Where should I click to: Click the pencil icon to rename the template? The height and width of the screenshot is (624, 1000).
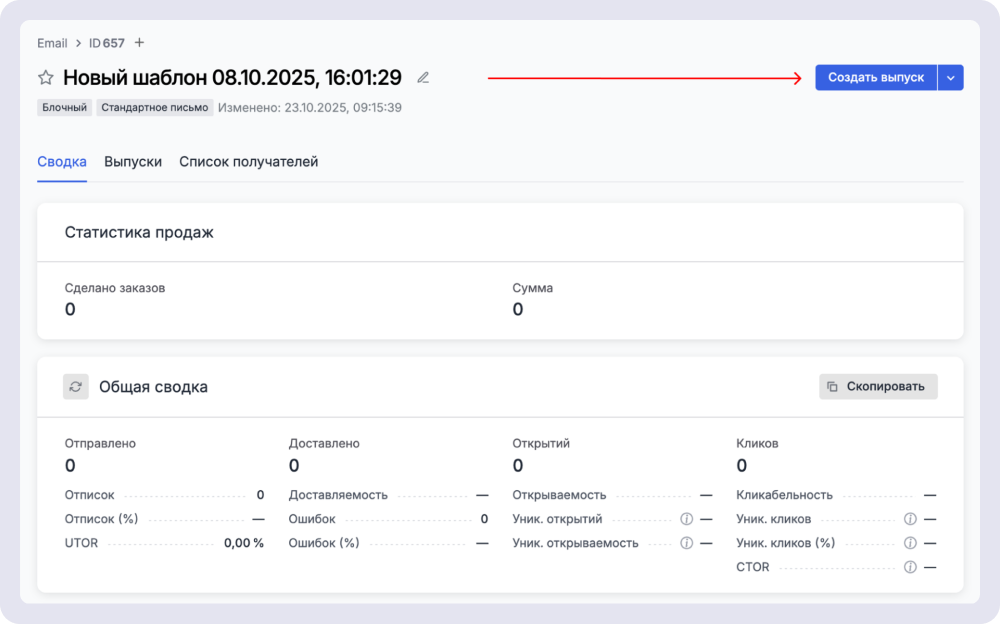pos(423,78)
